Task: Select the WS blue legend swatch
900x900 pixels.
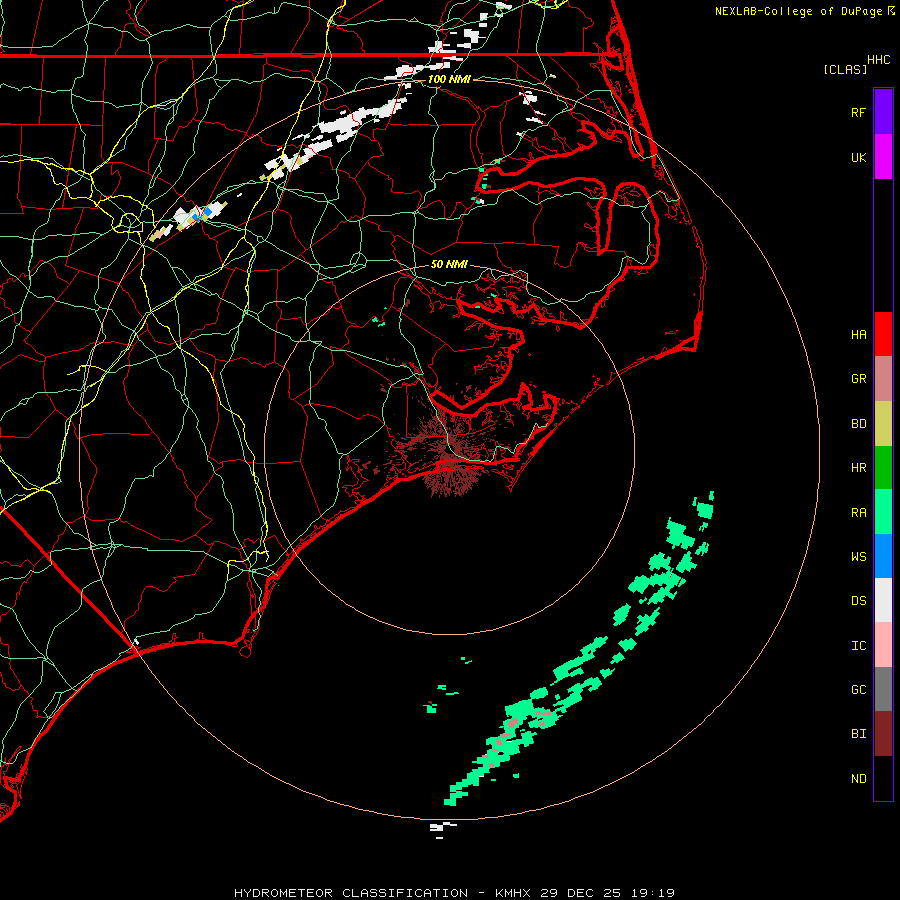Action: coord(883,556)
